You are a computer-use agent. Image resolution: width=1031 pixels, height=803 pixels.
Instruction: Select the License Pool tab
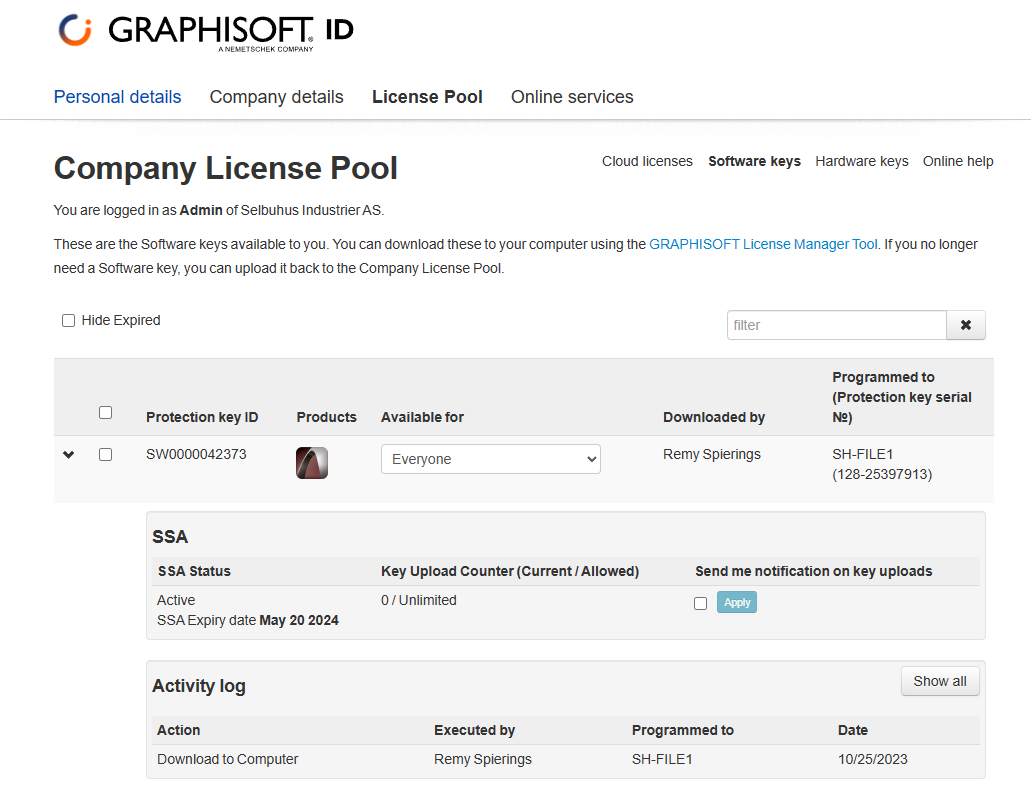click(x=427, y=97)
